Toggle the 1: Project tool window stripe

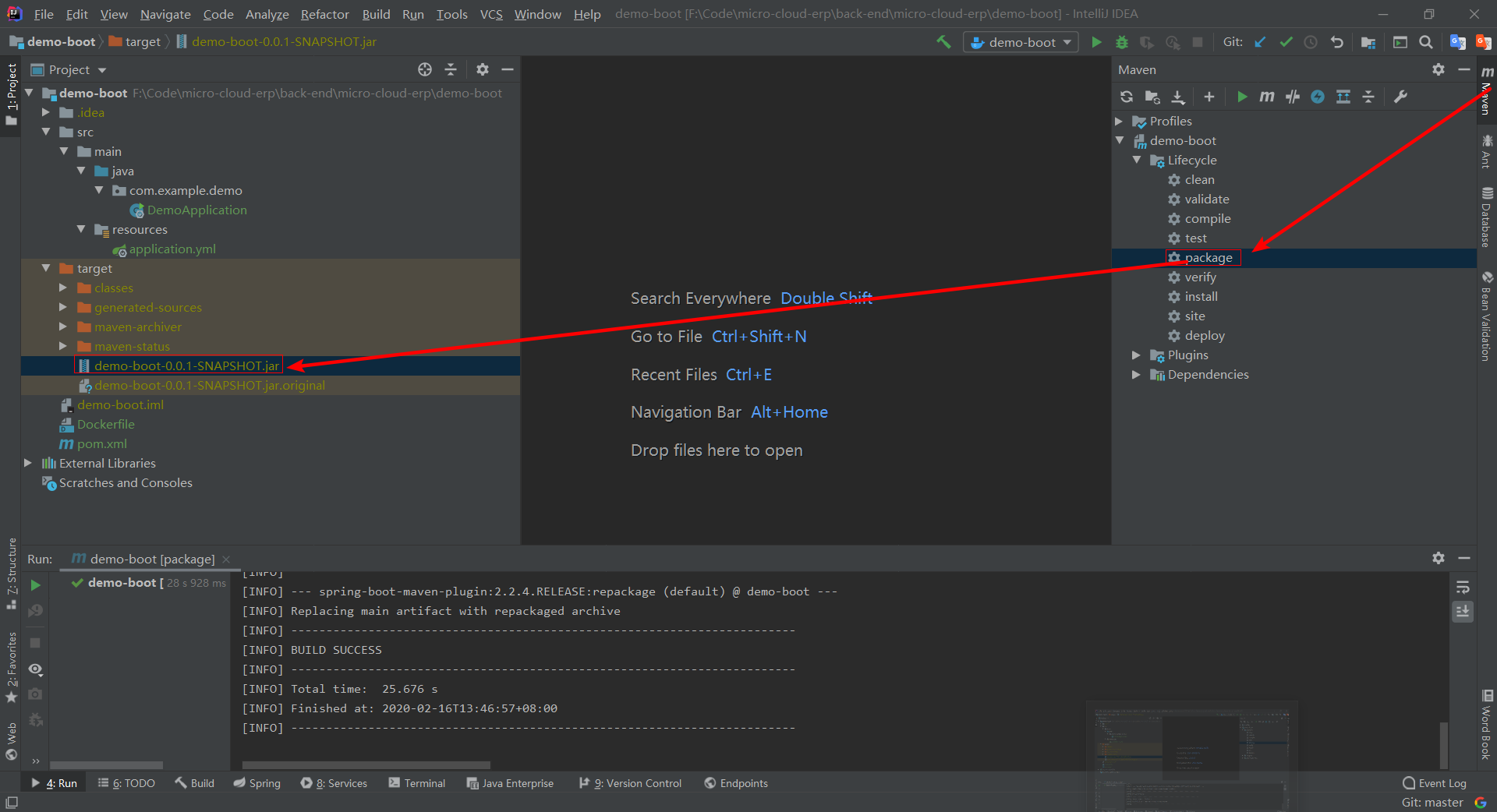[x=11, y=94]
